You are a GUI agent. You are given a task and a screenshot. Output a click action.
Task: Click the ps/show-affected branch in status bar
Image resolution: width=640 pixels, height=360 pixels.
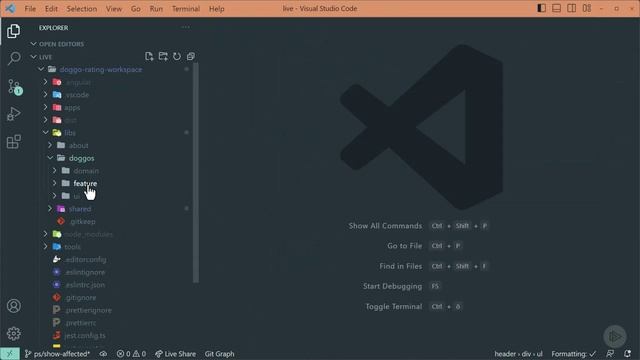58,354
